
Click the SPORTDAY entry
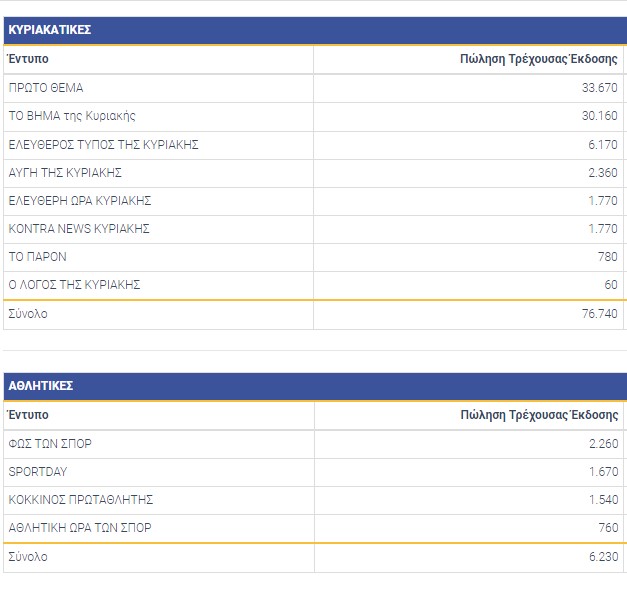[38, 472]
